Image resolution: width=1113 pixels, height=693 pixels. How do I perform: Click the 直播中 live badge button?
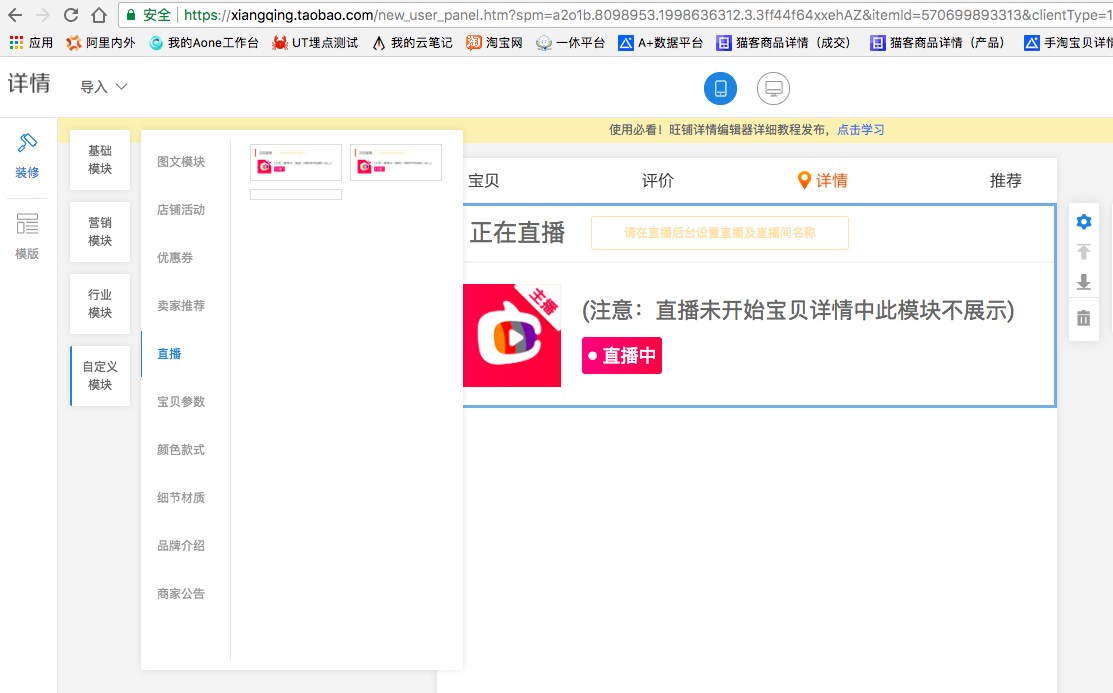(x=621, y=355)
